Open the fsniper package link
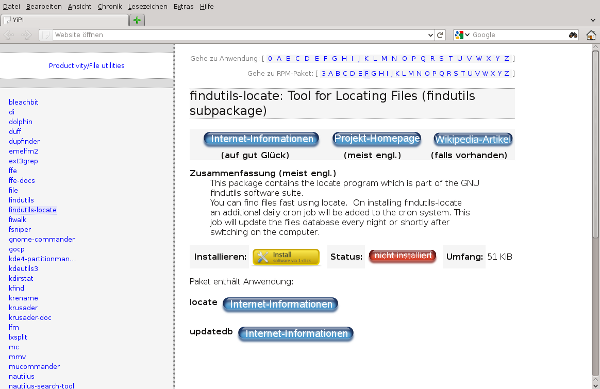Image resolution: width=600 pixels, height=389 pixels. pos(20,229)
